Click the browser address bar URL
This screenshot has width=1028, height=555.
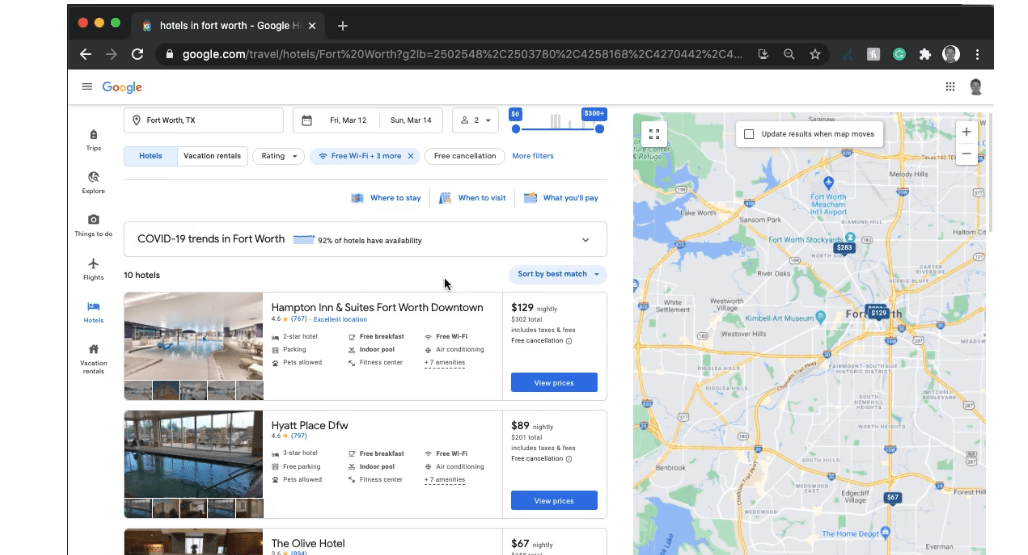click(x=462, y=54)
